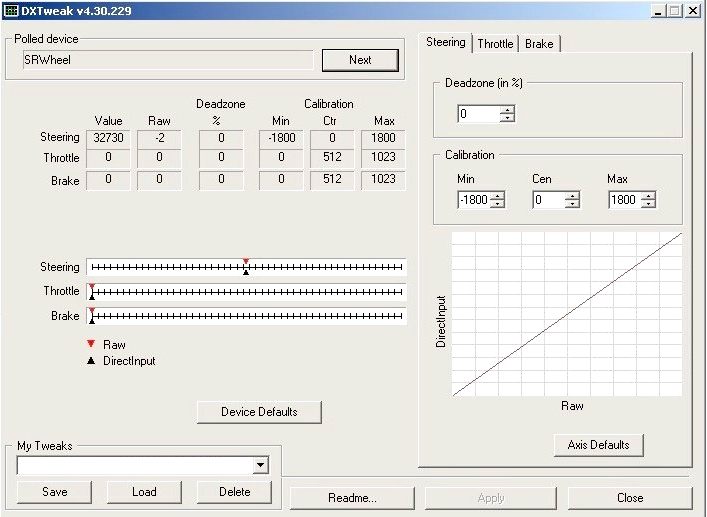Click the DXTweak title bar app icon
The width and height of the screenshot is (707, 517).
[10, 11]
